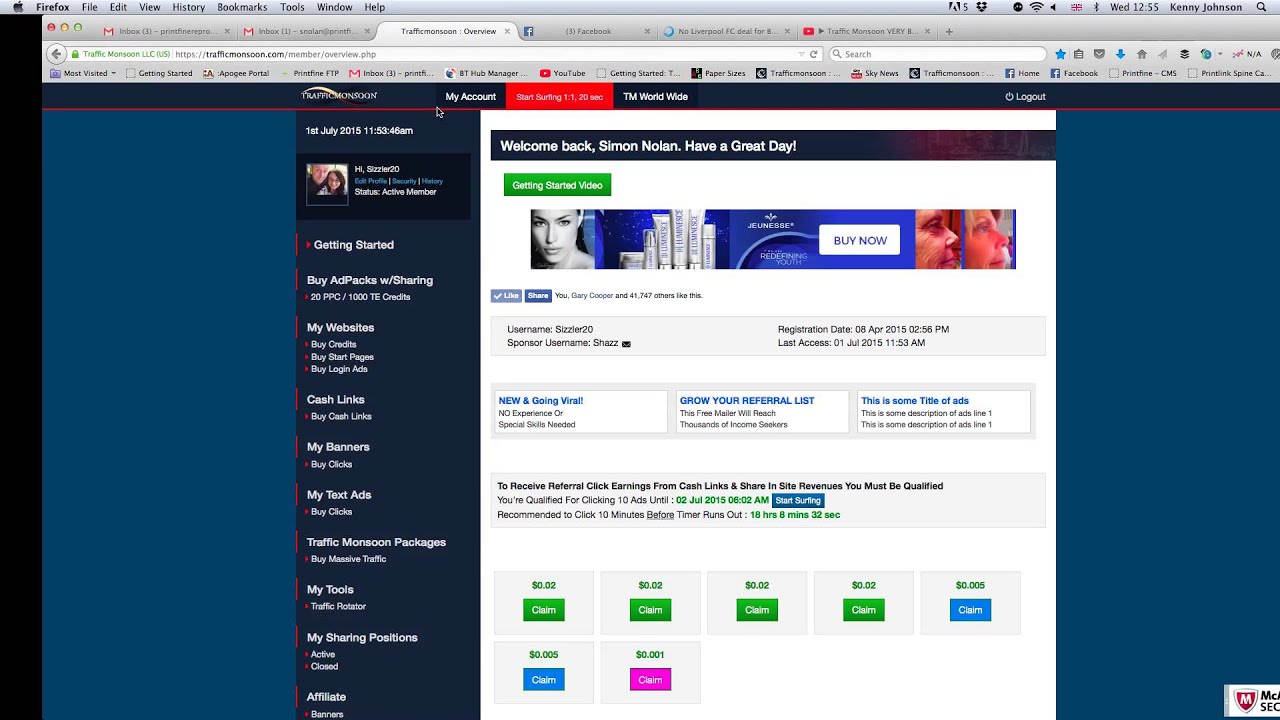Open dropdown arrow beside globe extension icon
1280x720 pixels.
(x=1220, y=54)
